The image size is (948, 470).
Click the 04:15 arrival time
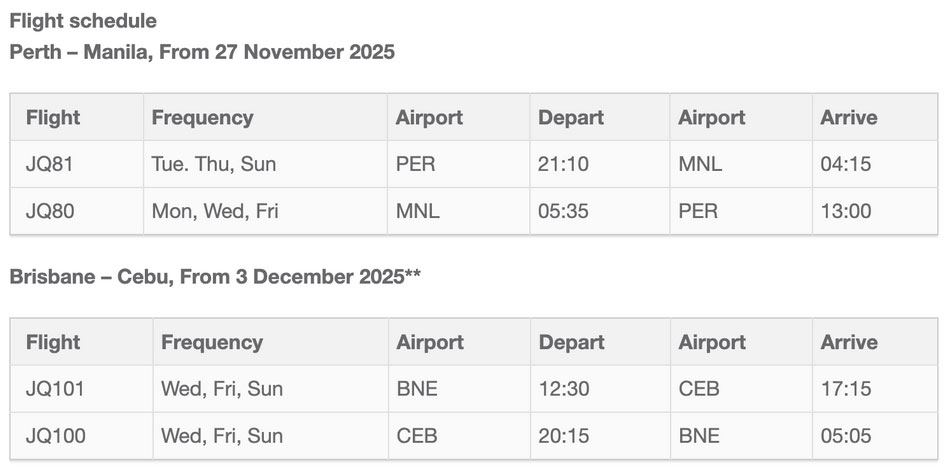[846, 164]
